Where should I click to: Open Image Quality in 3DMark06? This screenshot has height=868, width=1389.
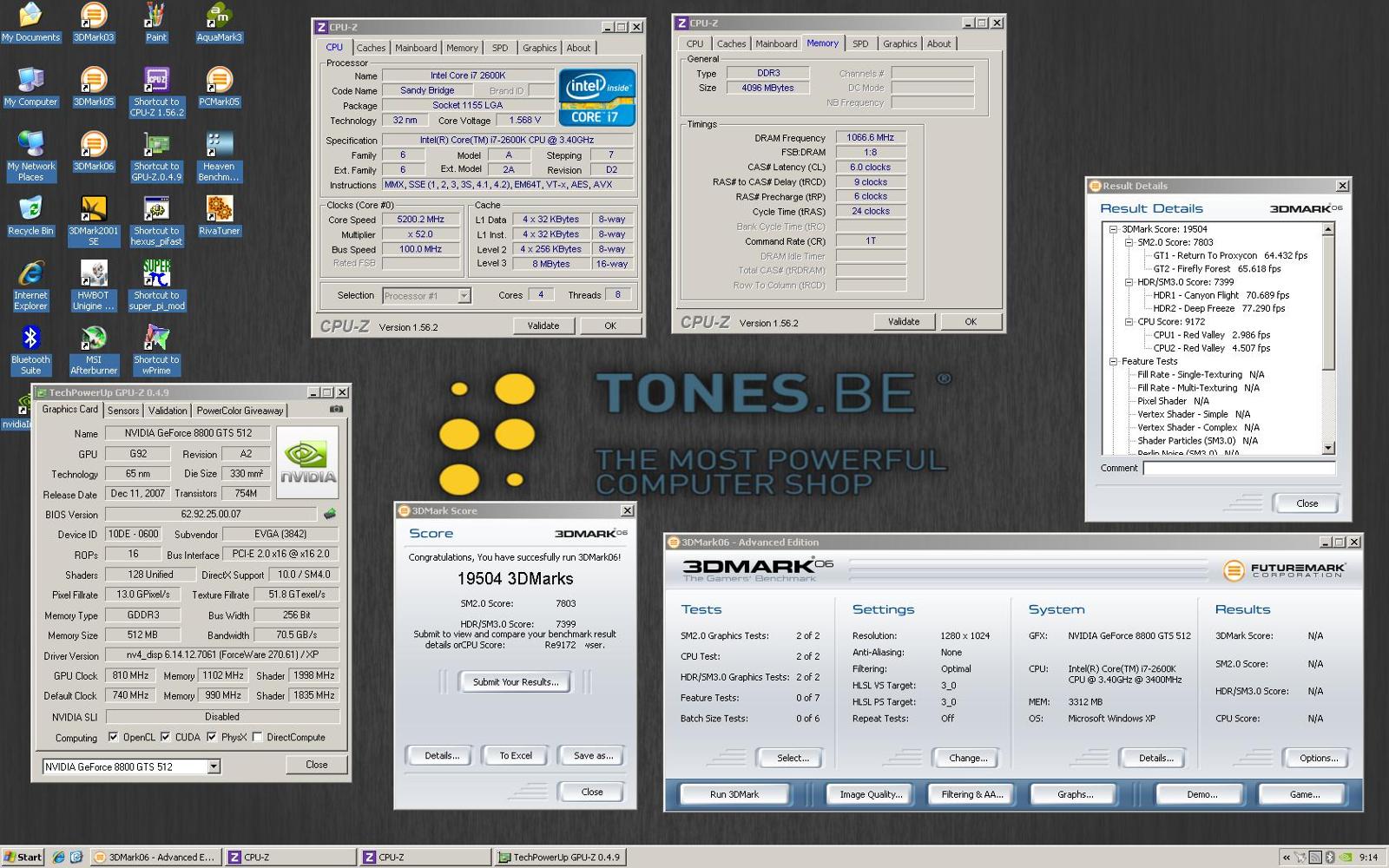click(x=871, y=794)
